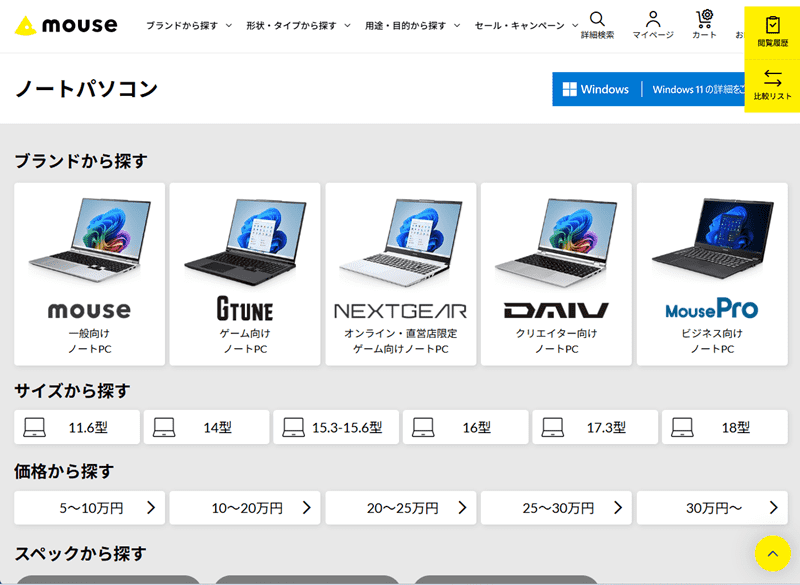The height and width of the screenshot is (585, 800).
Task: Click arrow on 30万円〜 price button
Action: (x=773, y=507)
